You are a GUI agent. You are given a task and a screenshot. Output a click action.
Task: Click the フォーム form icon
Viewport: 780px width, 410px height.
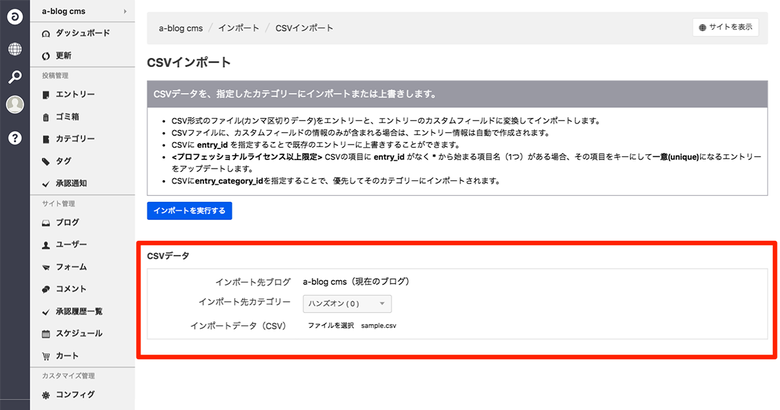coord(46,267)
